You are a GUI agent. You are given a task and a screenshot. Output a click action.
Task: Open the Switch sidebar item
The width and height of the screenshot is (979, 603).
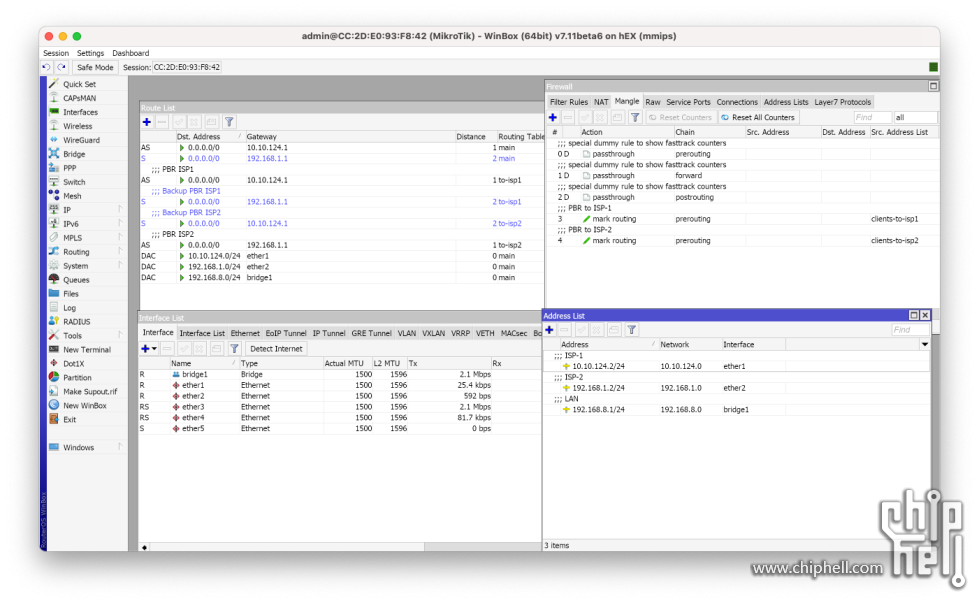tap(74, 182)
